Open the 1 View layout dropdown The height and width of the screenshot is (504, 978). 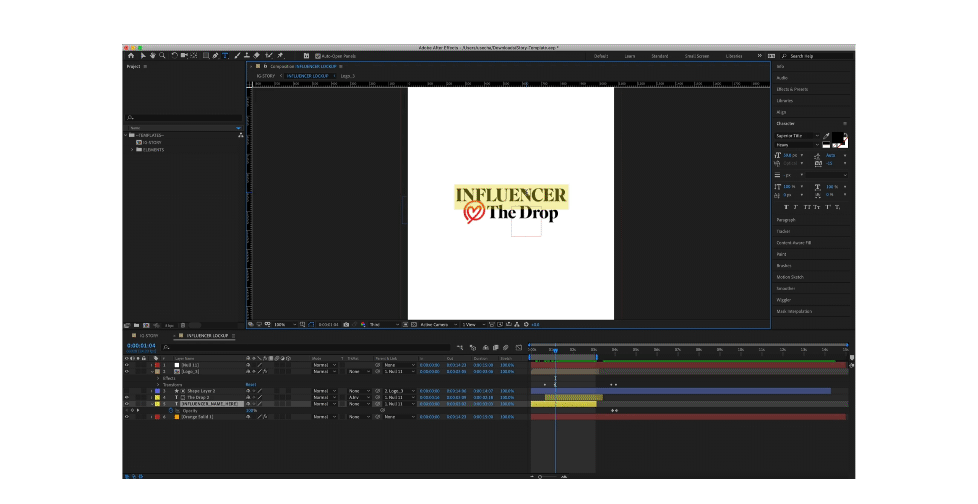click(x=473, y=324)
